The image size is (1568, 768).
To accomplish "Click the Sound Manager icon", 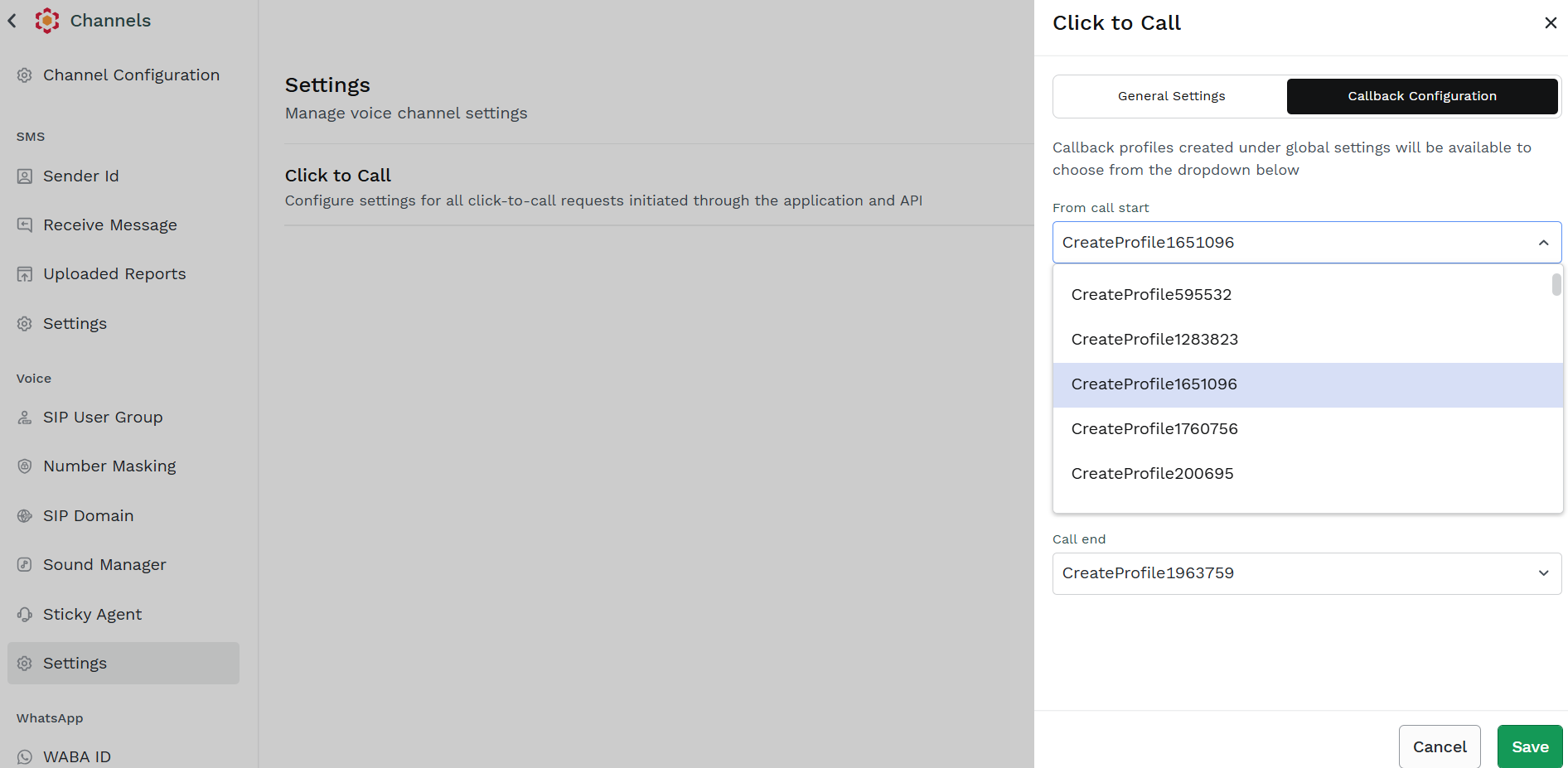I will [x=25, y=565].
